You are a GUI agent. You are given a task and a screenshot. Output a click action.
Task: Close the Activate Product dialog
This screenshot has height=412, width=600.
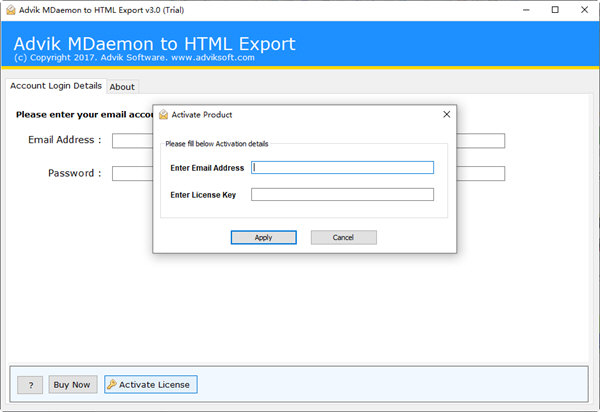(446, 115)
